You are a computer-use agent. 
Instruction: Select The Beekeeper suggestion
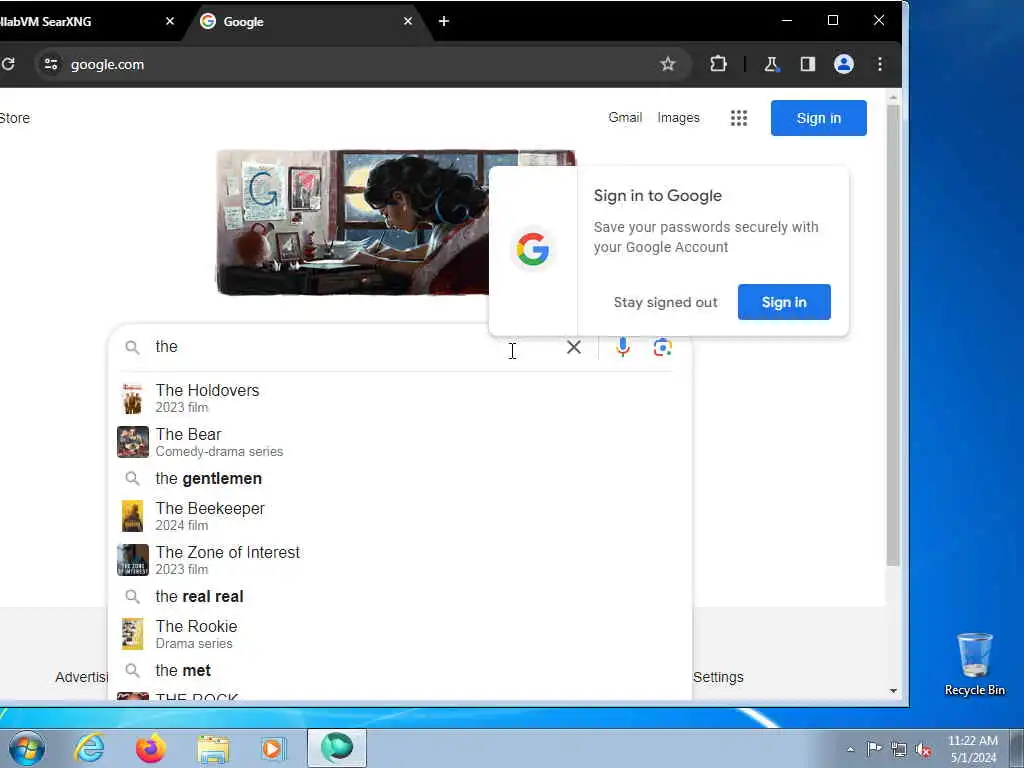click(400, 516)
